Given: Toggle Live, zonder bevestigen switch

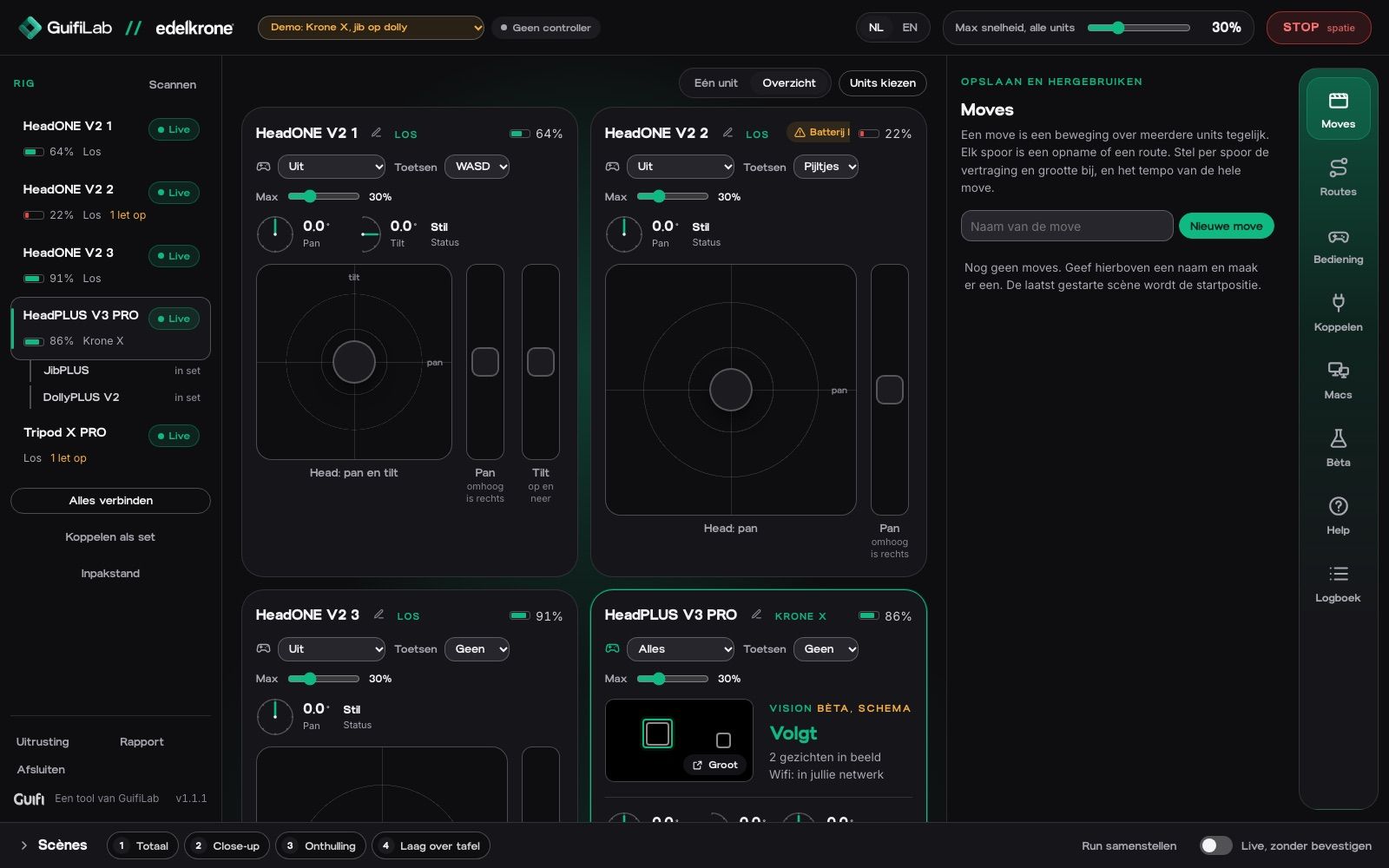Looking at the screenshot, I should 1215,845.
